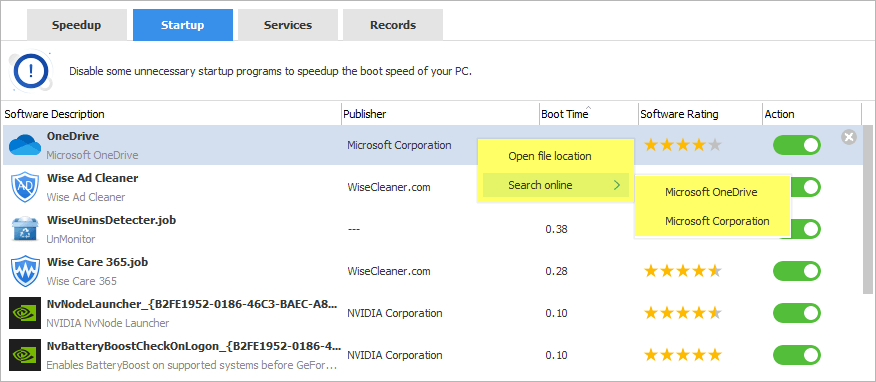The height and width of the screenshot is (382, 876).
Task: Select Microsoft OneDrive search option
Action: (x=712, y=192)
